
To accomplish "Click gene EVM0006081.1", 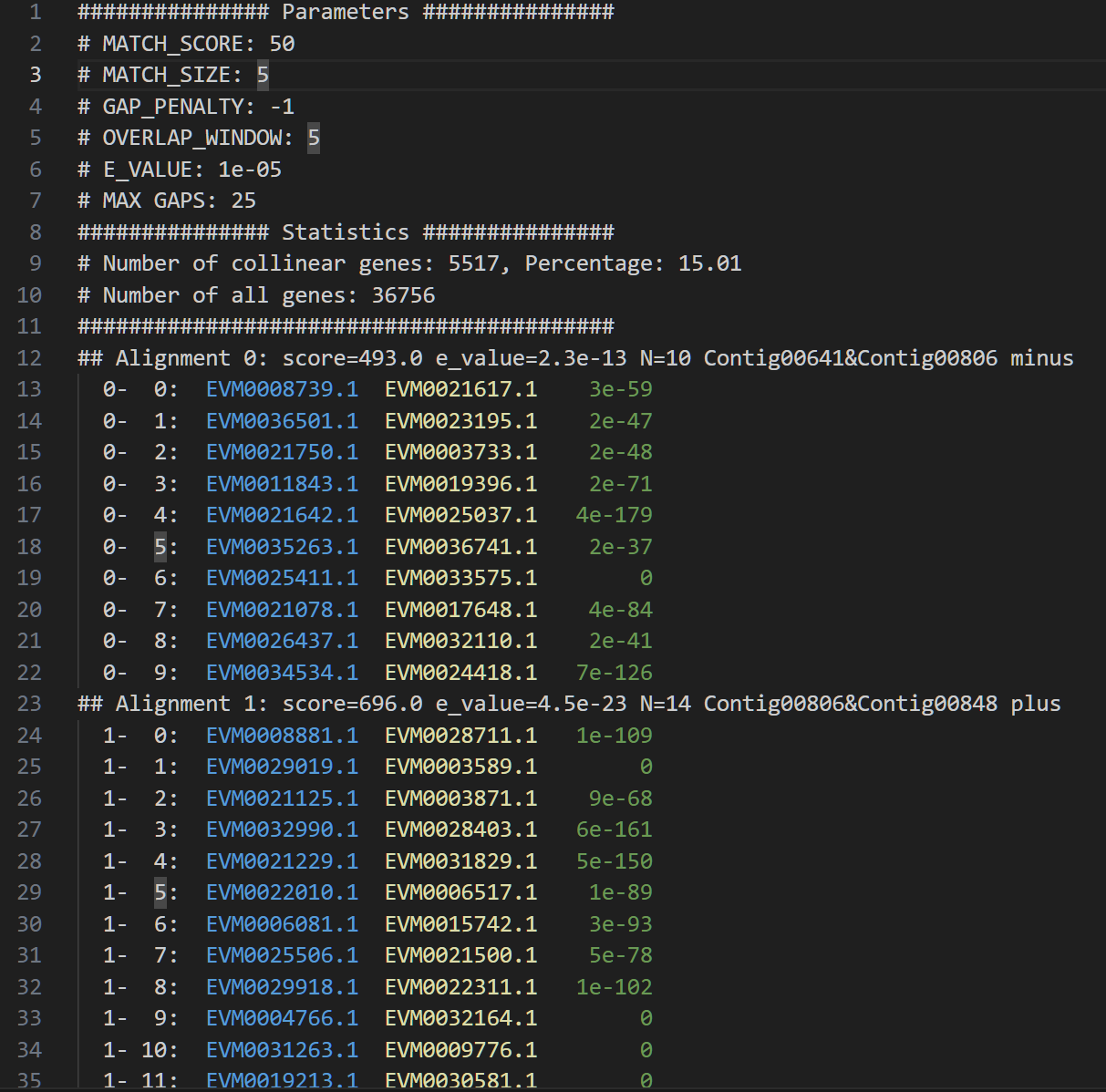I will [x=282, y=924].
